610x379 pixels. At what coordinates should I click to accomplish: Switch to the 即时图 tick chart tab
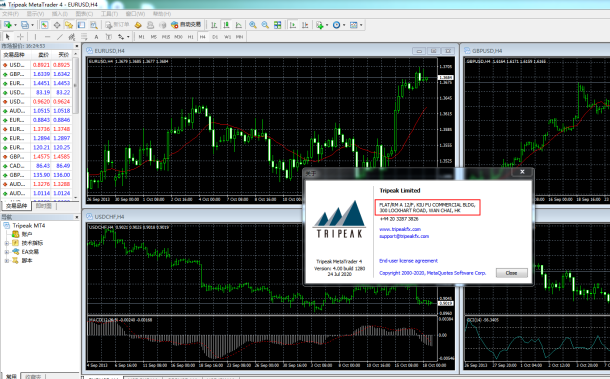coord(44,206)
